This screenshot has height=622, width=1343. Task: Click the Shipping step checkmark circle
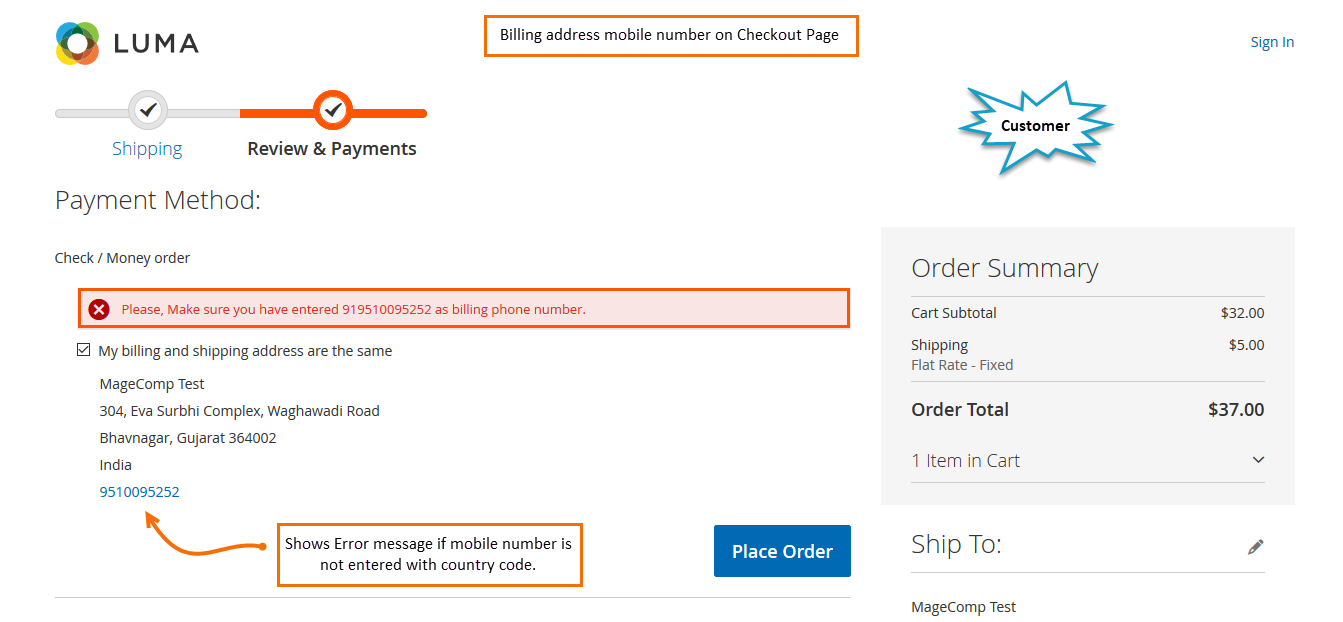(x=148, y=109)
